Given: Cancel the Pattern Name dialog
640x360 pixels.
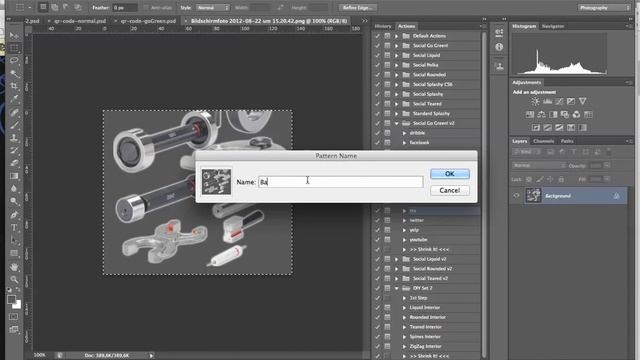Looking at the screenshot, I should point(449,191).
